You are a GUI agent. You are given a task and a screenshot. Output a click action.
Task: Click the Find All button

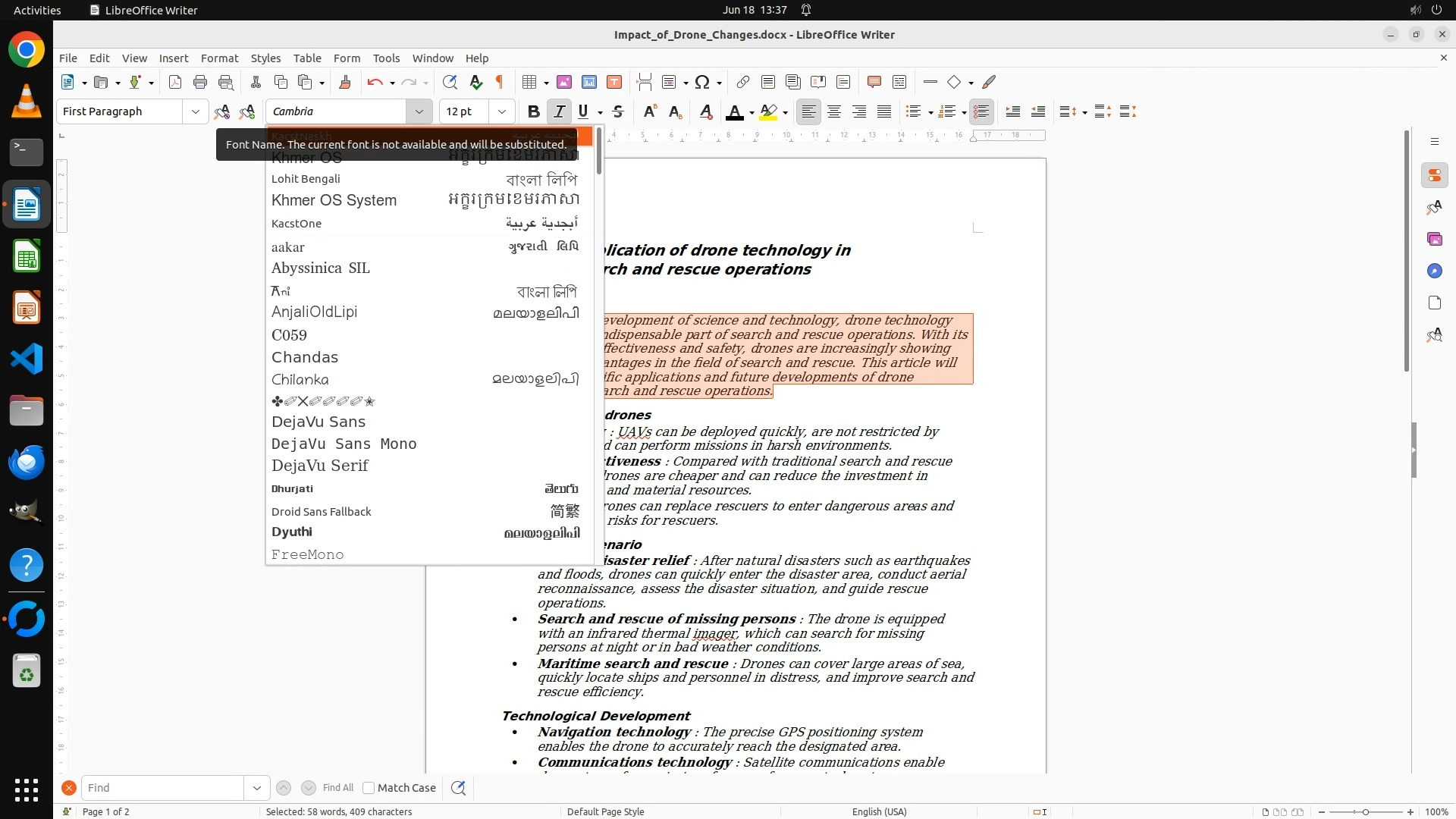tap(337, 788)
